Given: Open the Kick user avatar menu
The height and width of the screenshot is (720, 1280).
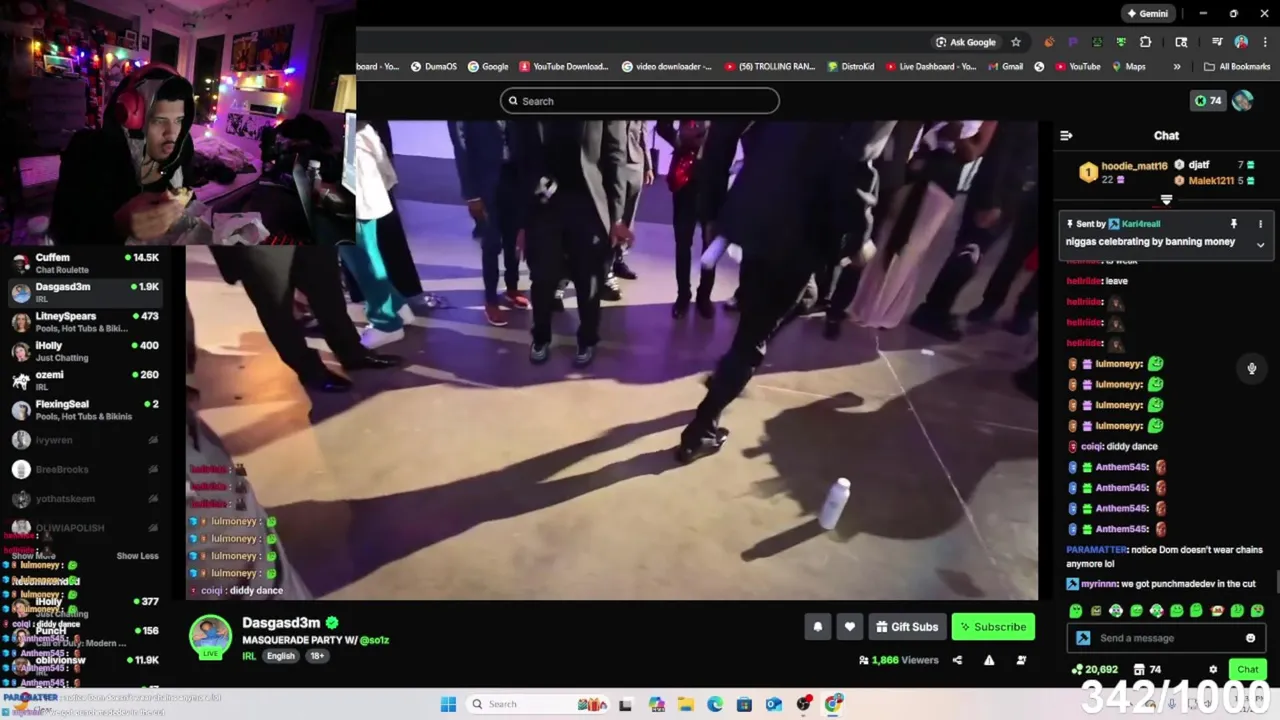Looking at the screenshot, I should [x=1243, y=101].
